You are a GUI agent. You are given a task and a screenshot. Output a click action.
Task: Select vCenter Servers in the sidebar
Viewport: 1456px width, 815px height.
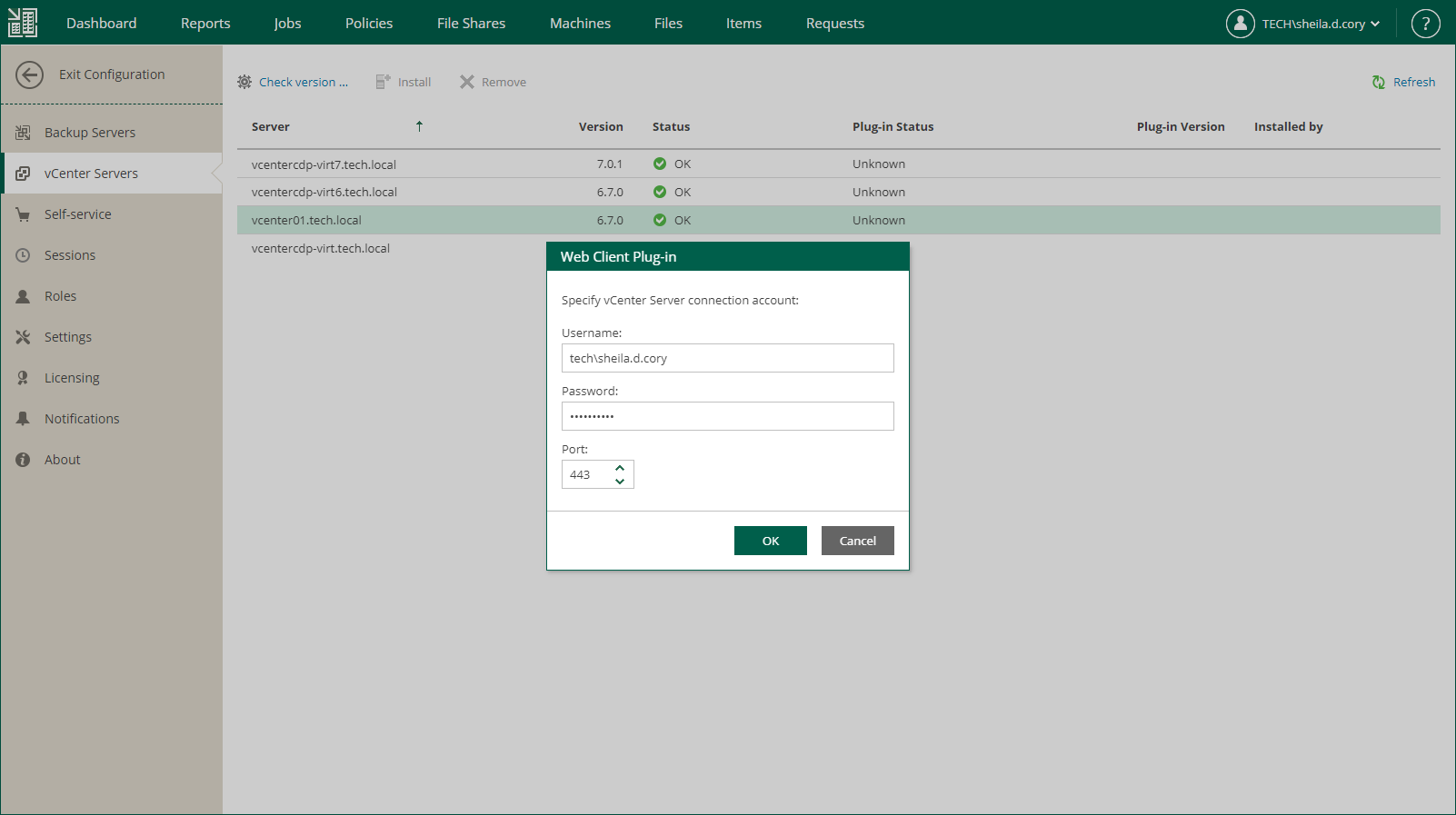[112, 174]
